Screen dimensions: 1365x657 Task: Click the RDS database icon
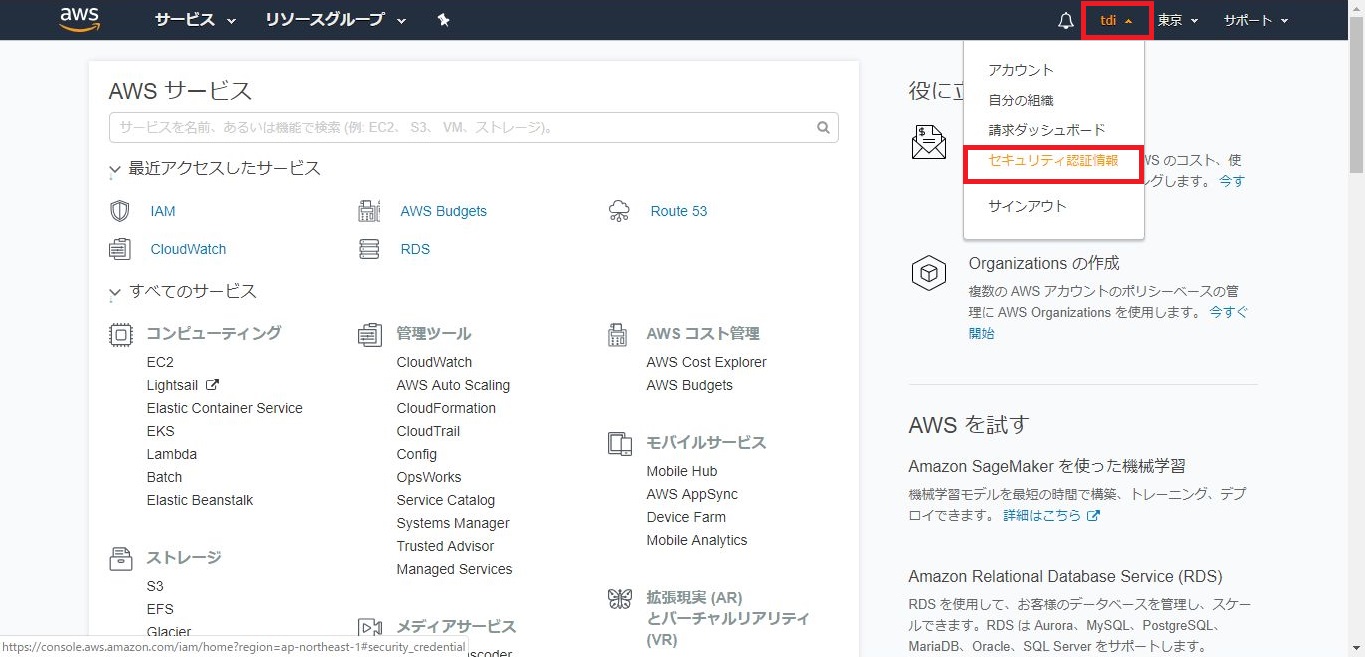pos(369,249)
